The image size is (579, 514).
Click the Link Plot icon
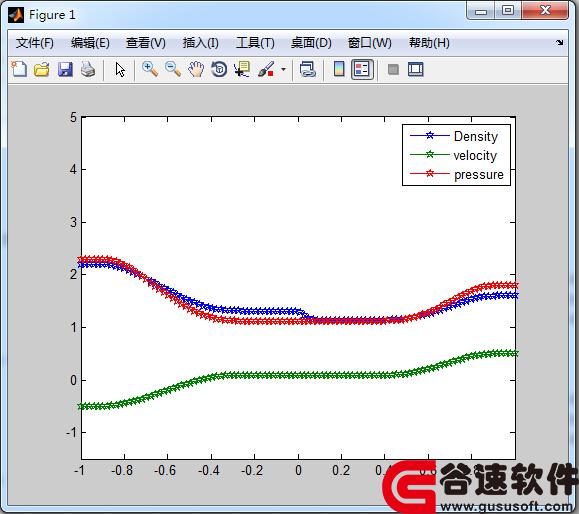pos(308,69)
